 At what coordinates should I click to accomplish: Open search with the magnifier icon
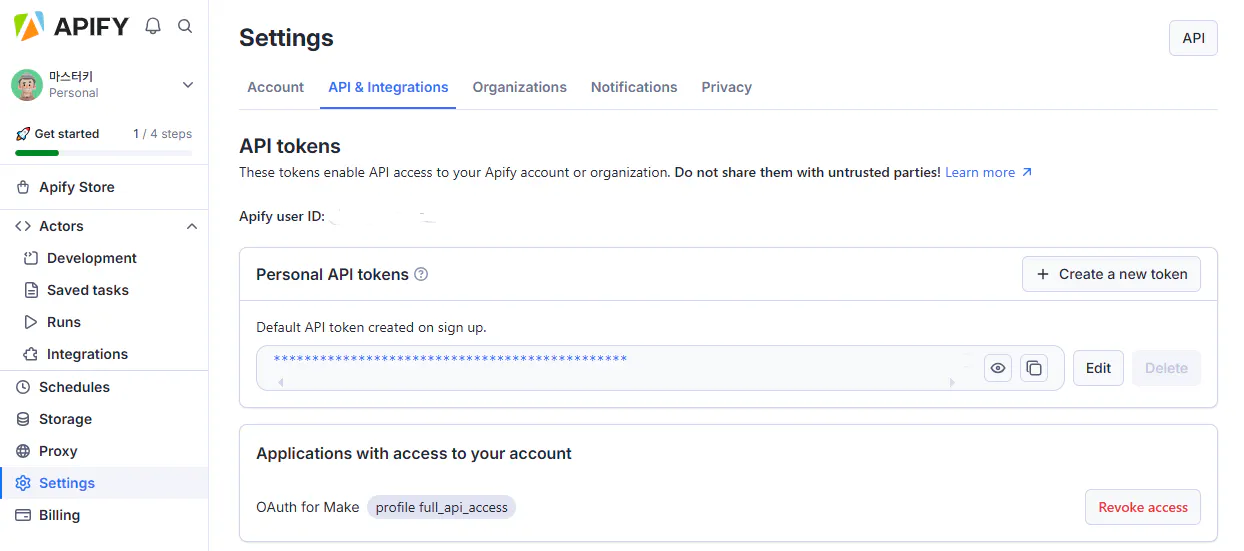[185, 26]
